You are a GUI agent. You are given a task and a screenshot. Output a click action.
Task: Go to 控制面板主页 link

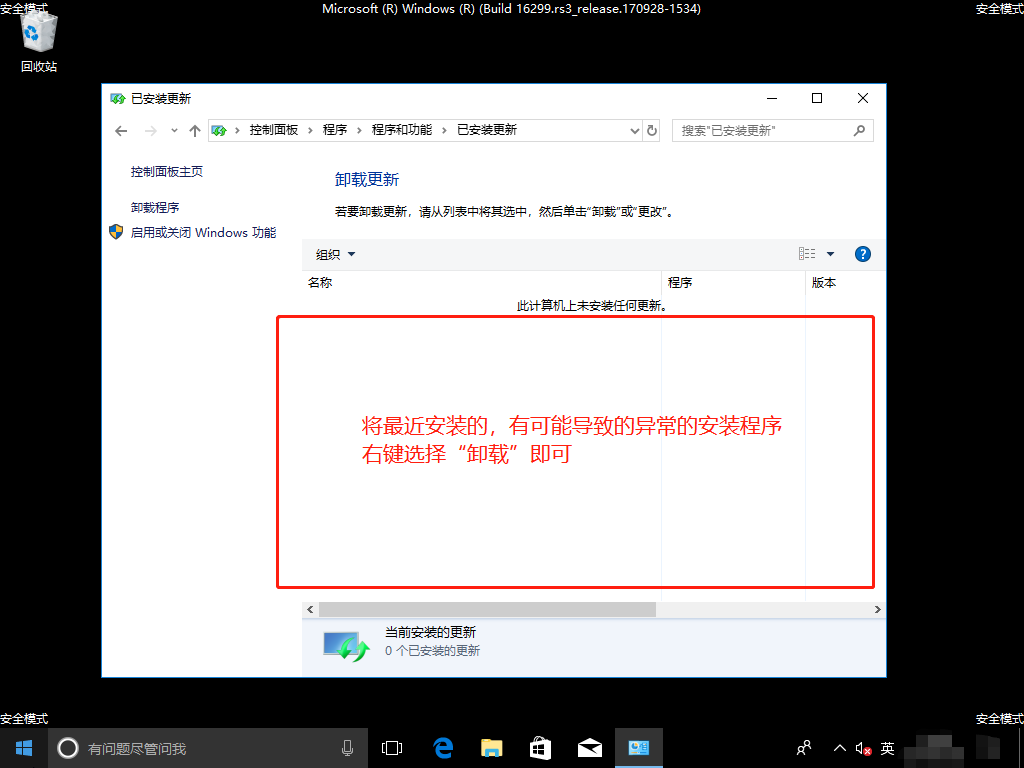click(x=167, y=172)
